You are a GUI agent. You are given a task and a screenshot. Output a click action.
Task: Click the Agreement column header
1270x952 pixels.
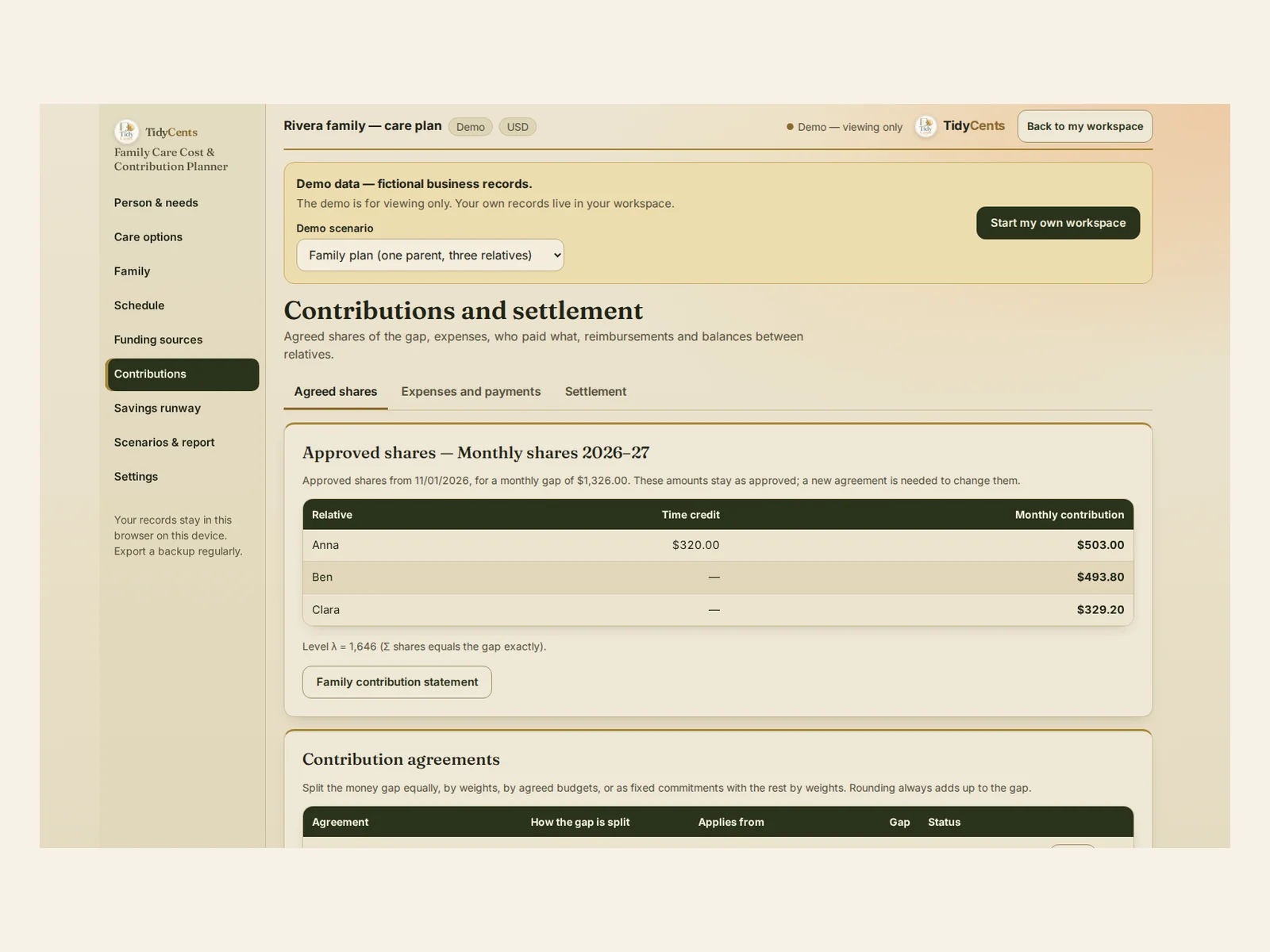point(340,822)
